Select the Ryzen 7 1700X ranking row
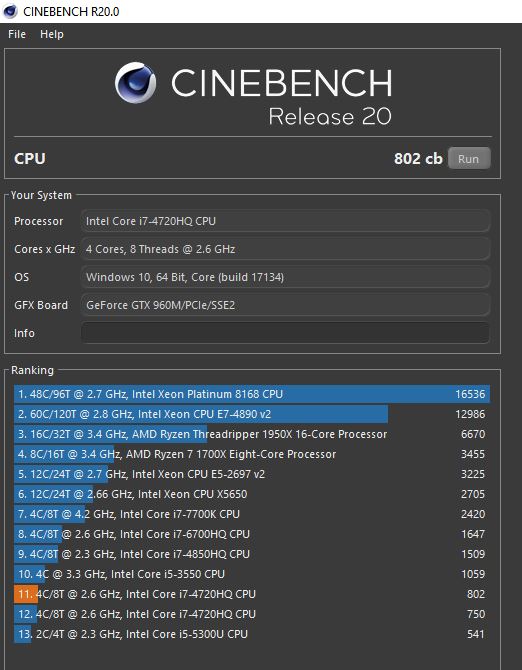Viewport: 522px width, 670px height. [252, 454]
